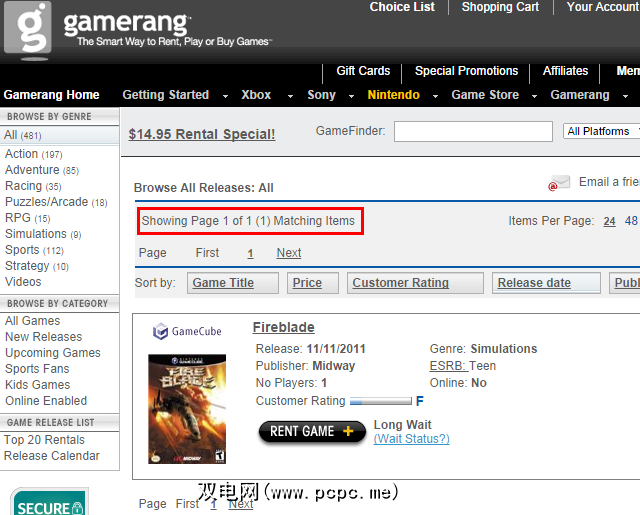
Task: Browse the Action genre
Action: [33, 154]
